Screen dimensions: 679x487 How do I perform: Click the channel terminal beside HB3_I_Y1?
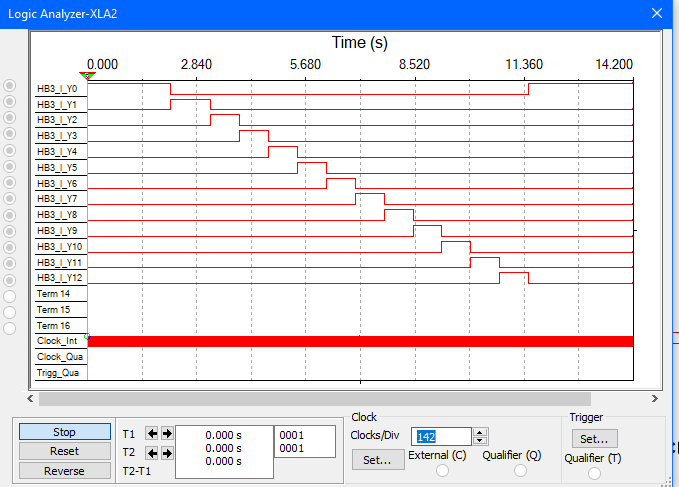(x=10, y=102)
